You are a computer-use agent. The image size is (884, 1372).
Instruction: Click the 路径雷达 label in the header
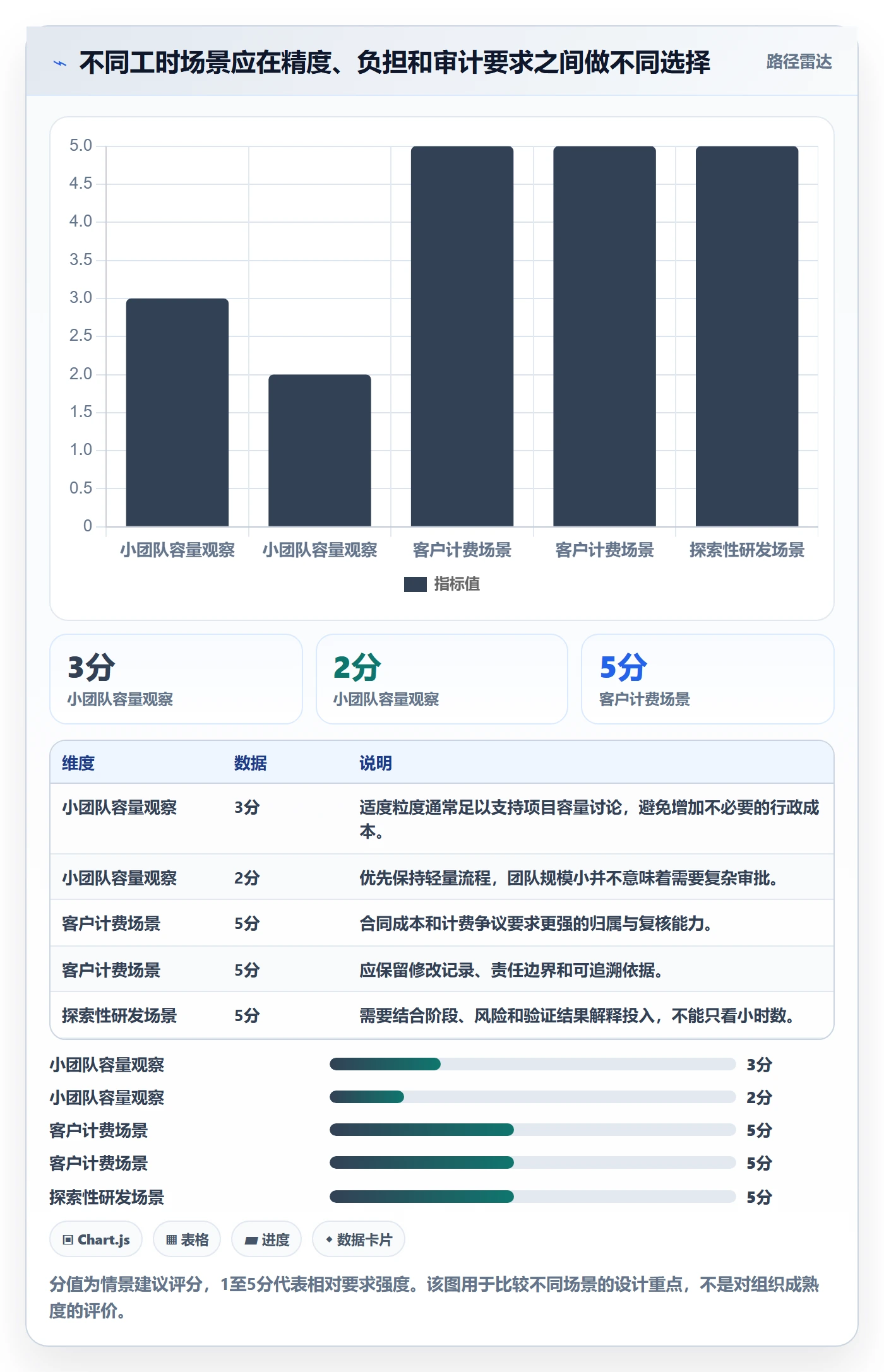coord(799,62)
